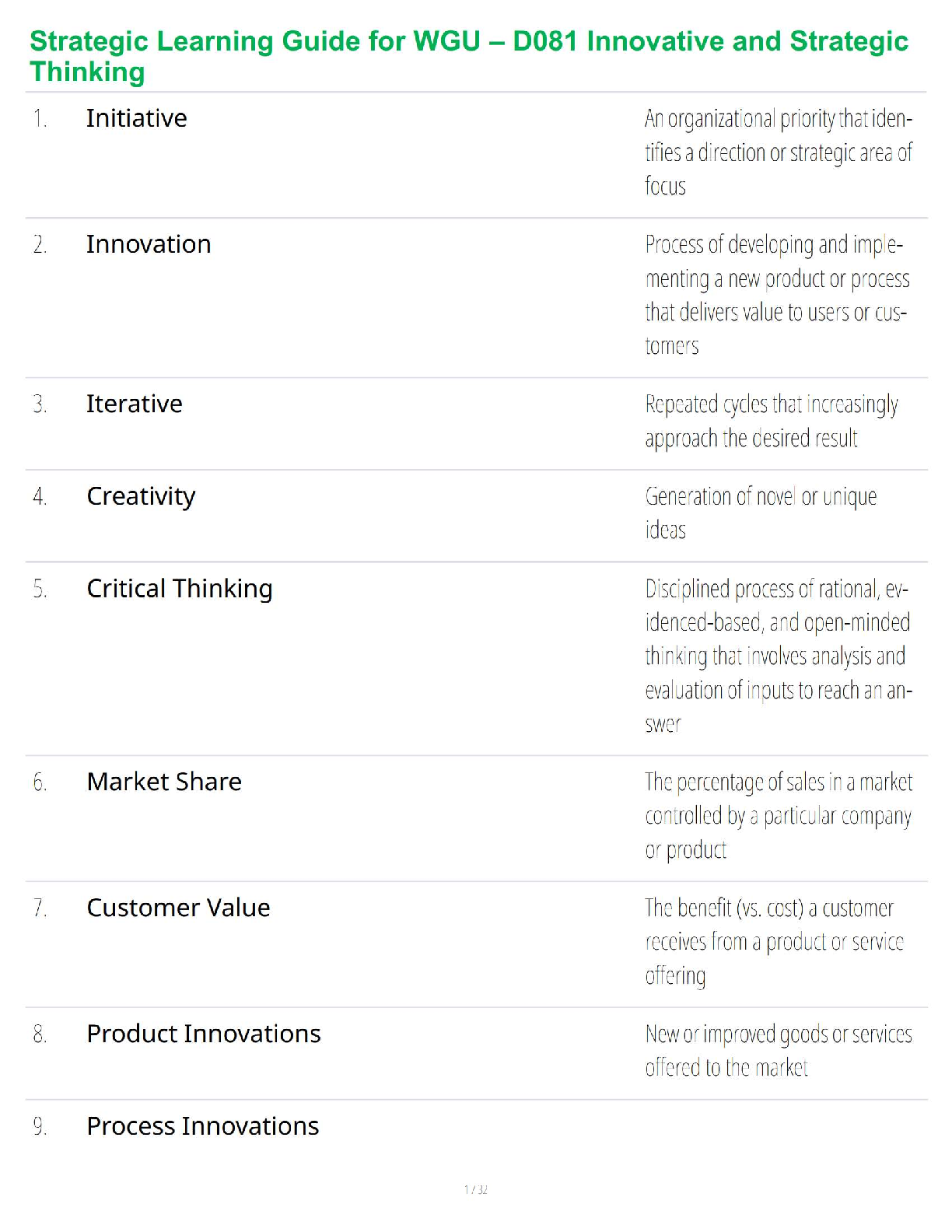The height and width of the screenshot is (1232, 952).
Task: Click the page number indicator 1 / 32
Action: pos(476,1189)
